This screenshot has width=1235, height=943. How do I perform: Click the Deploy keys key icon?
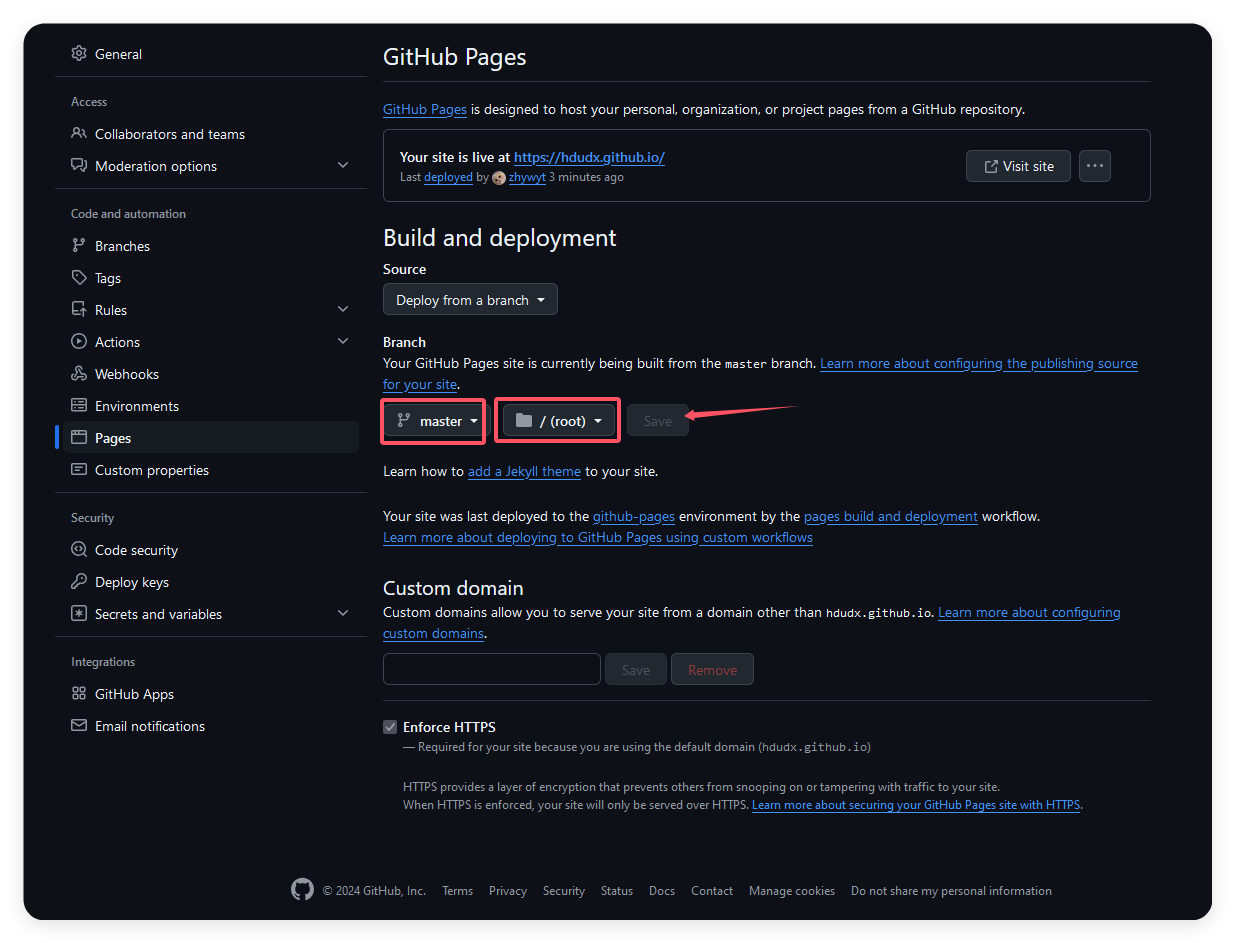(79, 582)
